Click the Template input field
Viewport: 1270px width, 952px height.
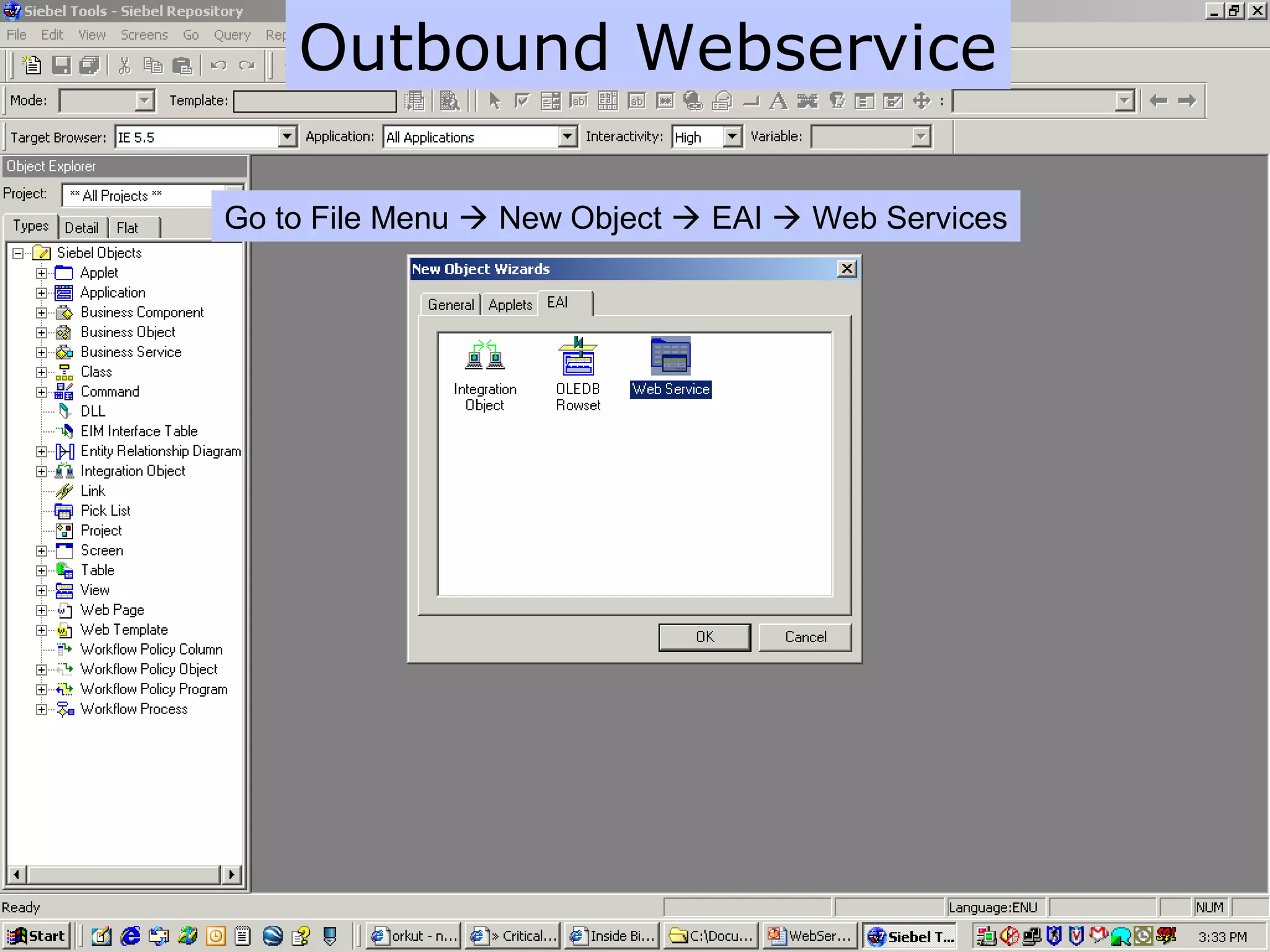315,101
